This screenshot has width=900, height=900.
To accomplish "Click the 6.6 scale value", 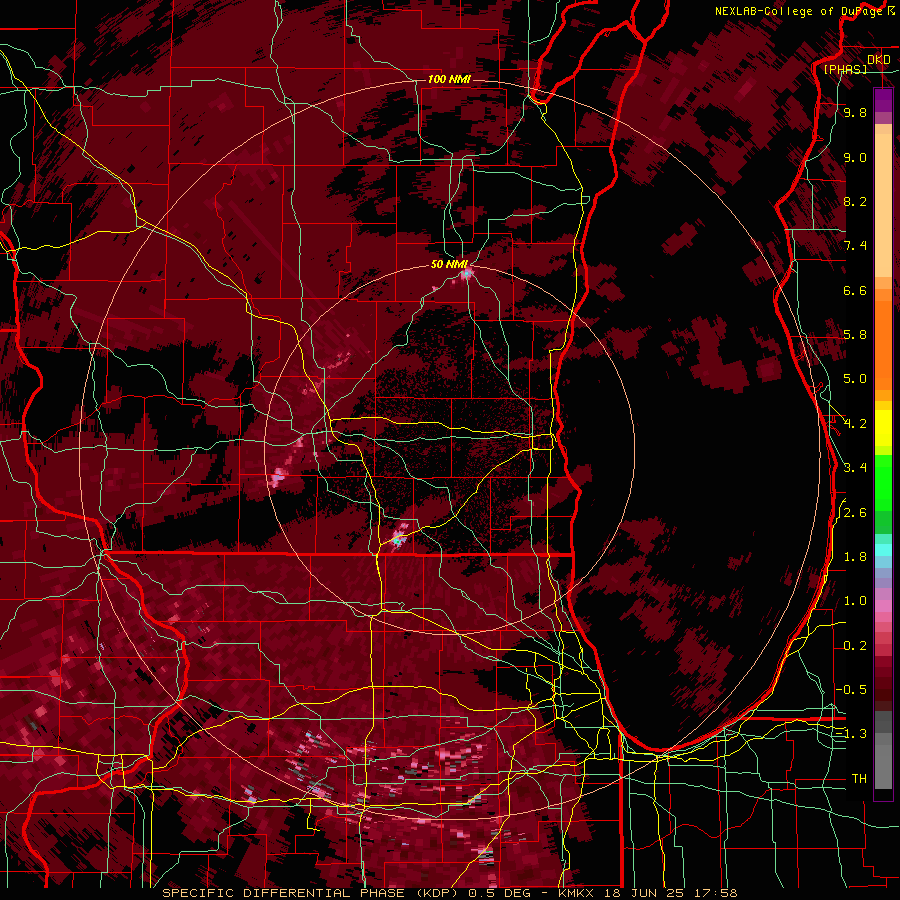I will pos(855,291).
